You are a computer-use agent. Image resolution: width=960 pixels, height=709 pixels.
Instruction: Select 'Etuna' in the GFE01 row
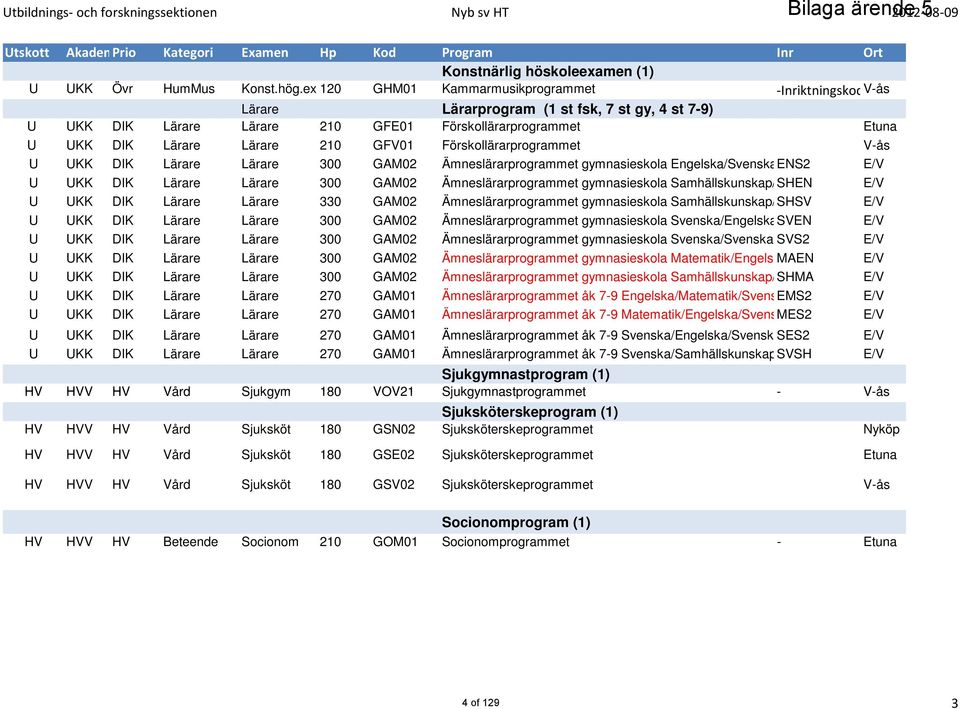[x=880, y=127]
